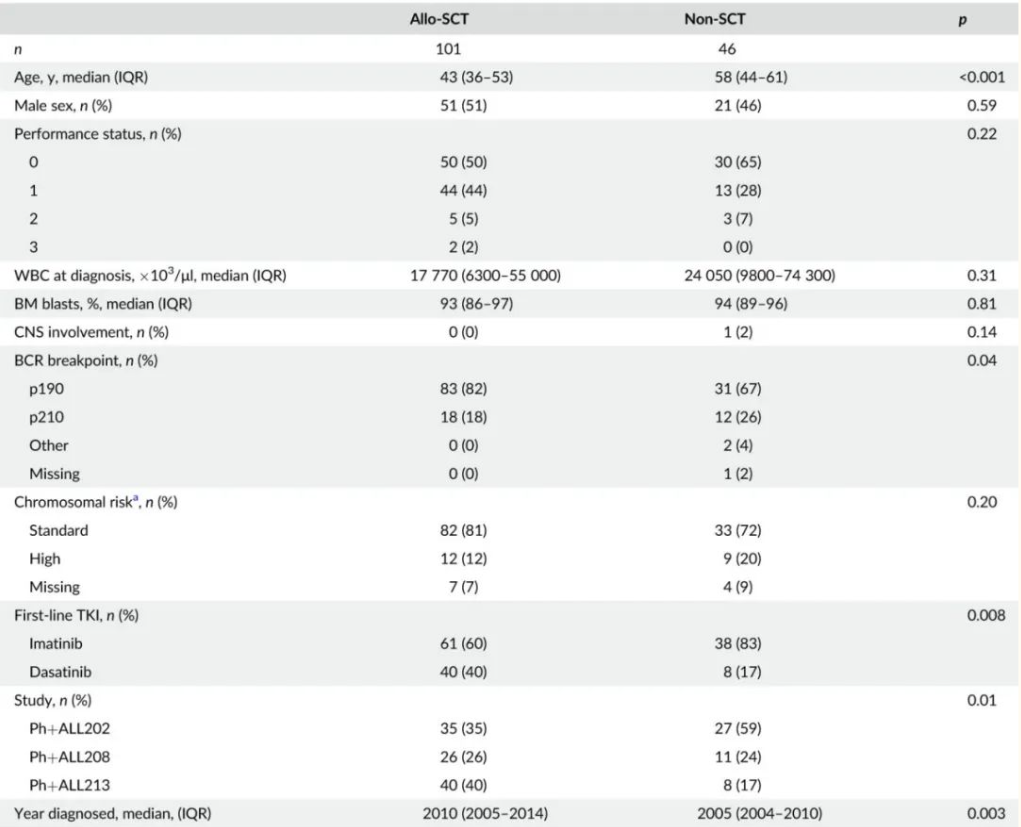Select the Ph+ALL213 study row label
1021x827 pixels.
click(70, 785)
